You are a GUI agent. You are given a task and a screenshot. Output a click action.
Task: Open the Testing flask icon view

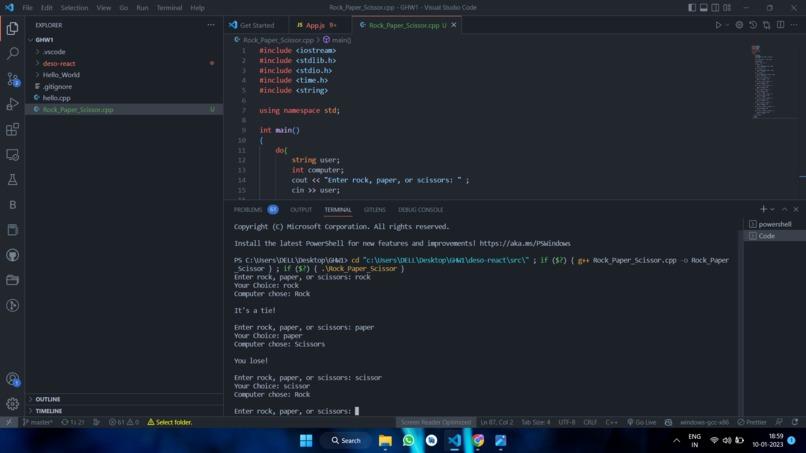(x=12, y=179)
